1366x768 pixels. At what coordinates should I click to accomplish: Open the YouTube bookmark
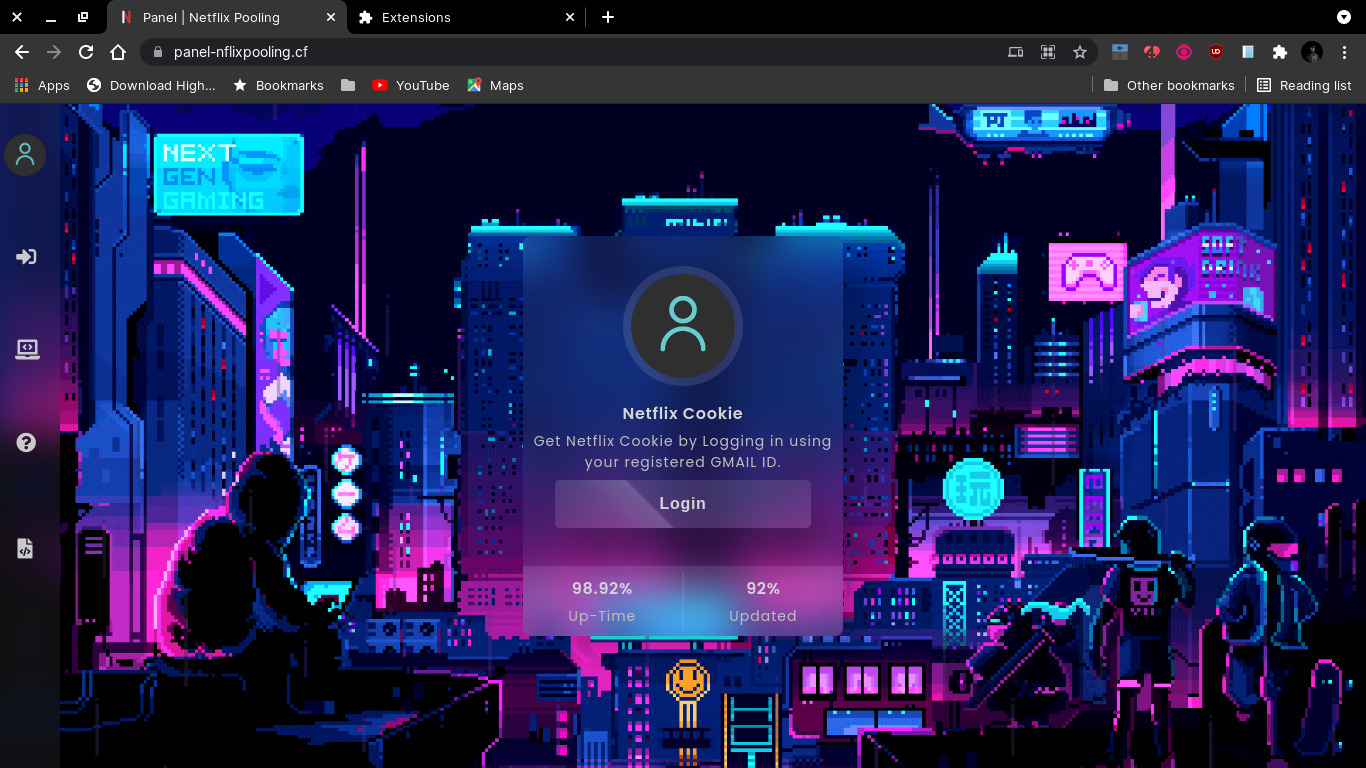tap(411, 85)
